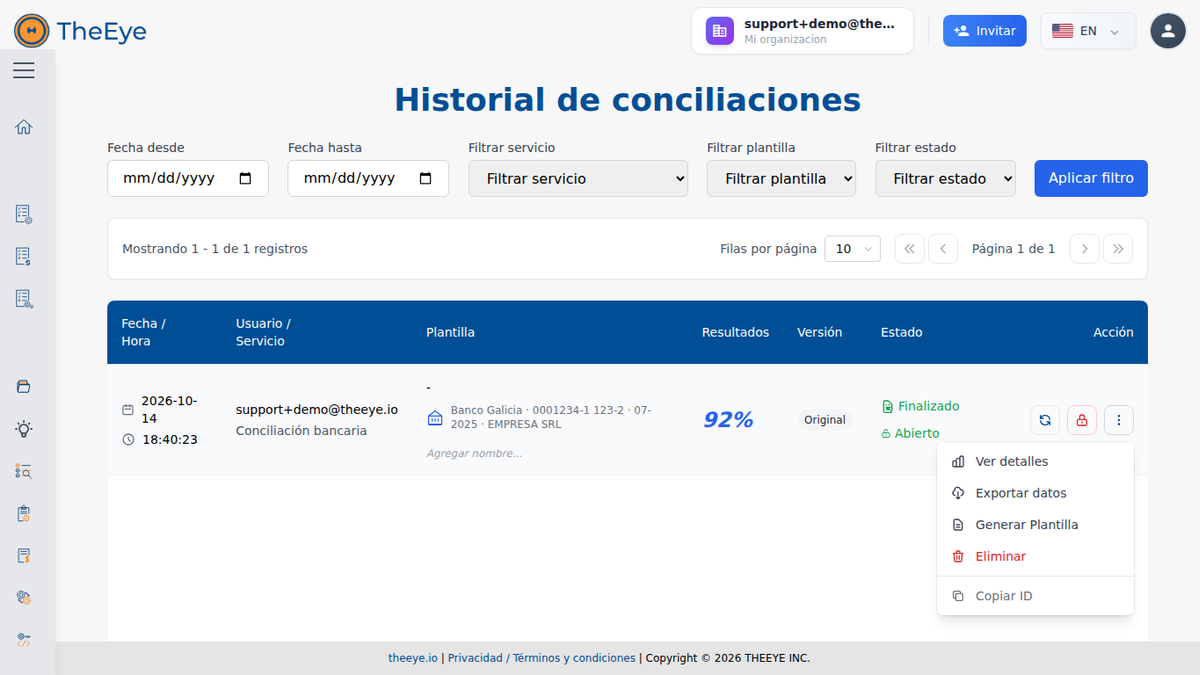Image resolution: width=1200 pixels, height=675 pixels.
Task: Click the support+demo@theeye.io user cell
Action: click(x=317, y=409)
